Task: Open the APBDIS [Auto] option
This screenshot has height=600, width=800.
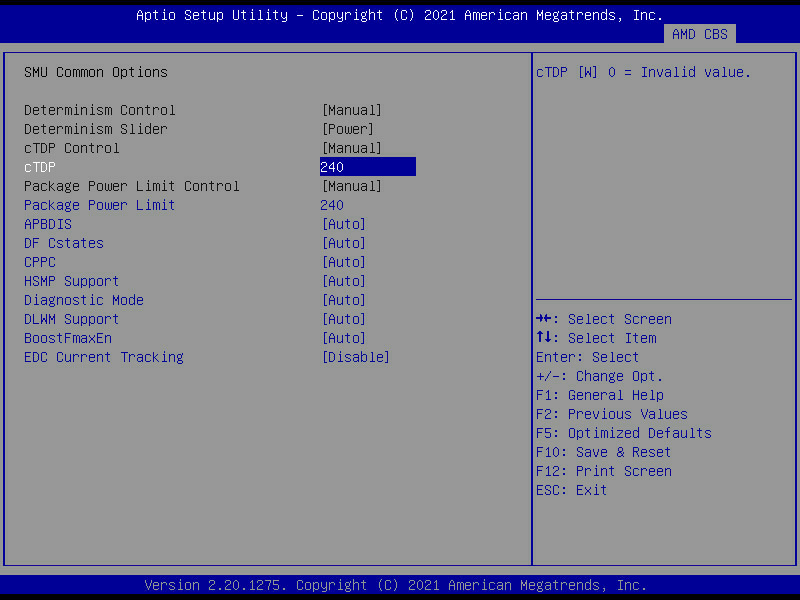Action: pyautogui.click(x=343, y=224)
